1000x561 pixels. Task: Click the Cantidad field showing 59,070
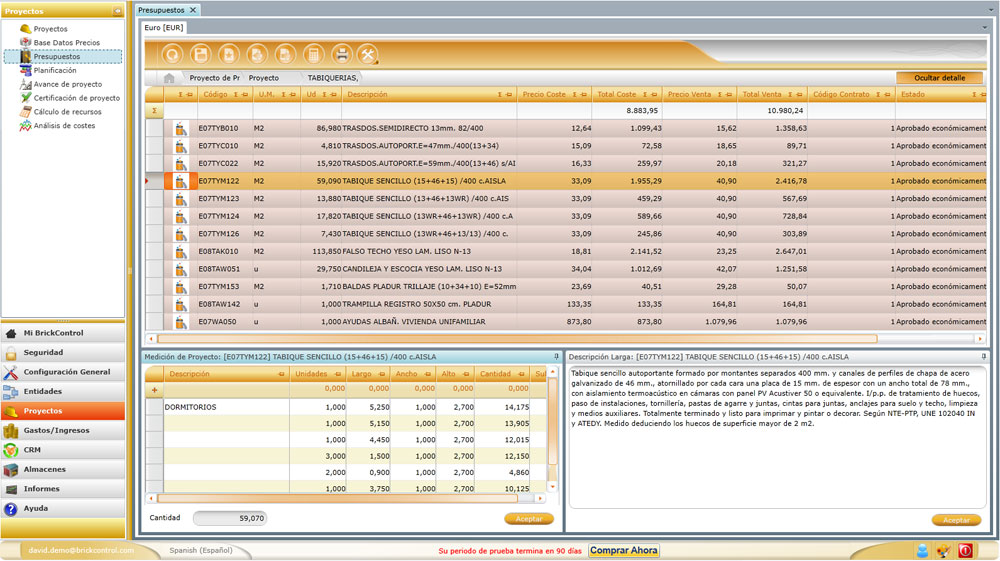click(230, 518)
